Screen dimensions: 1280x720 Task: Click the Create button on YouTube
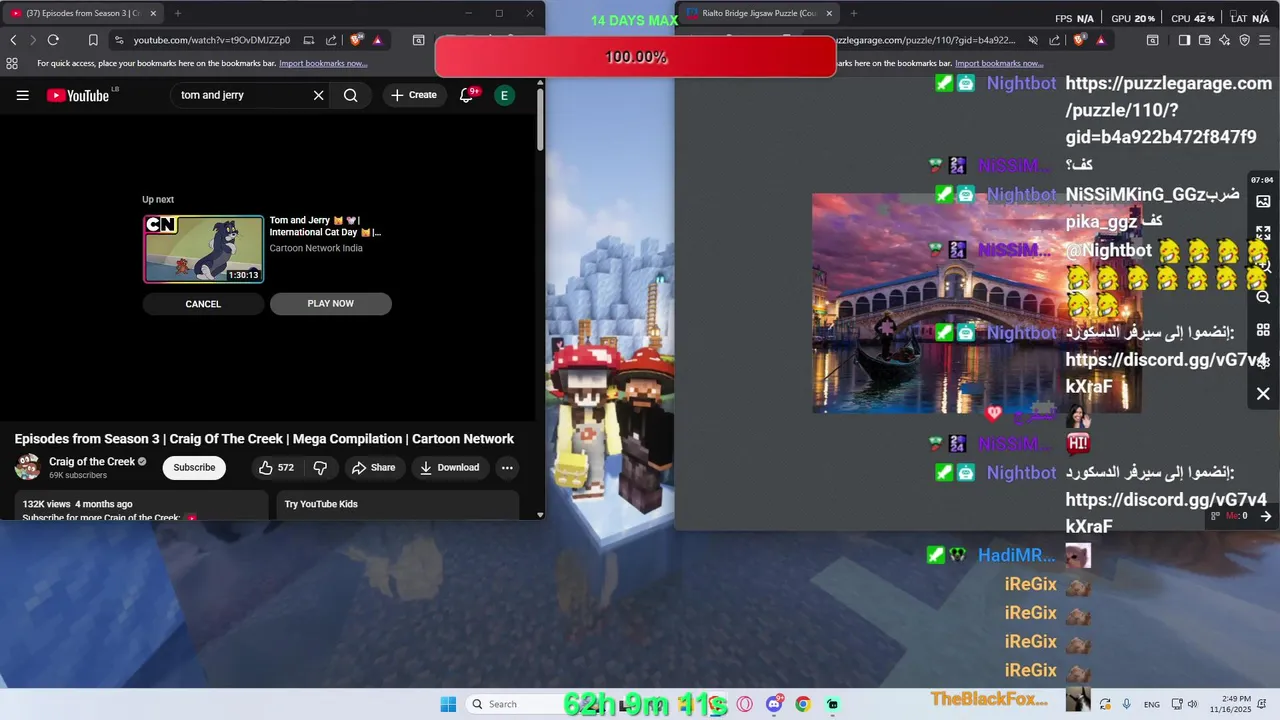click(414, 95)
